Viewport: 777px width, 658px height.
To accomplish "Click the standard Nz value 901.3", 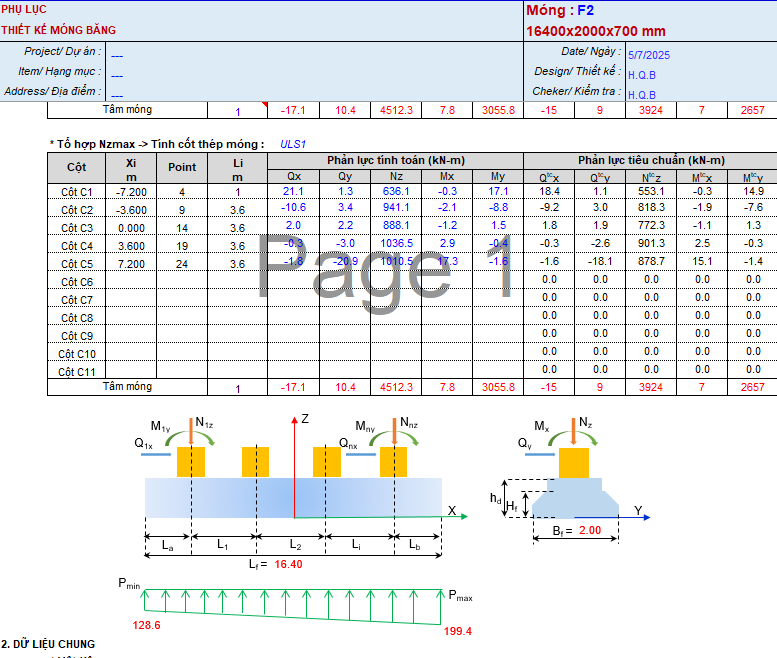I will pos(651,243).
